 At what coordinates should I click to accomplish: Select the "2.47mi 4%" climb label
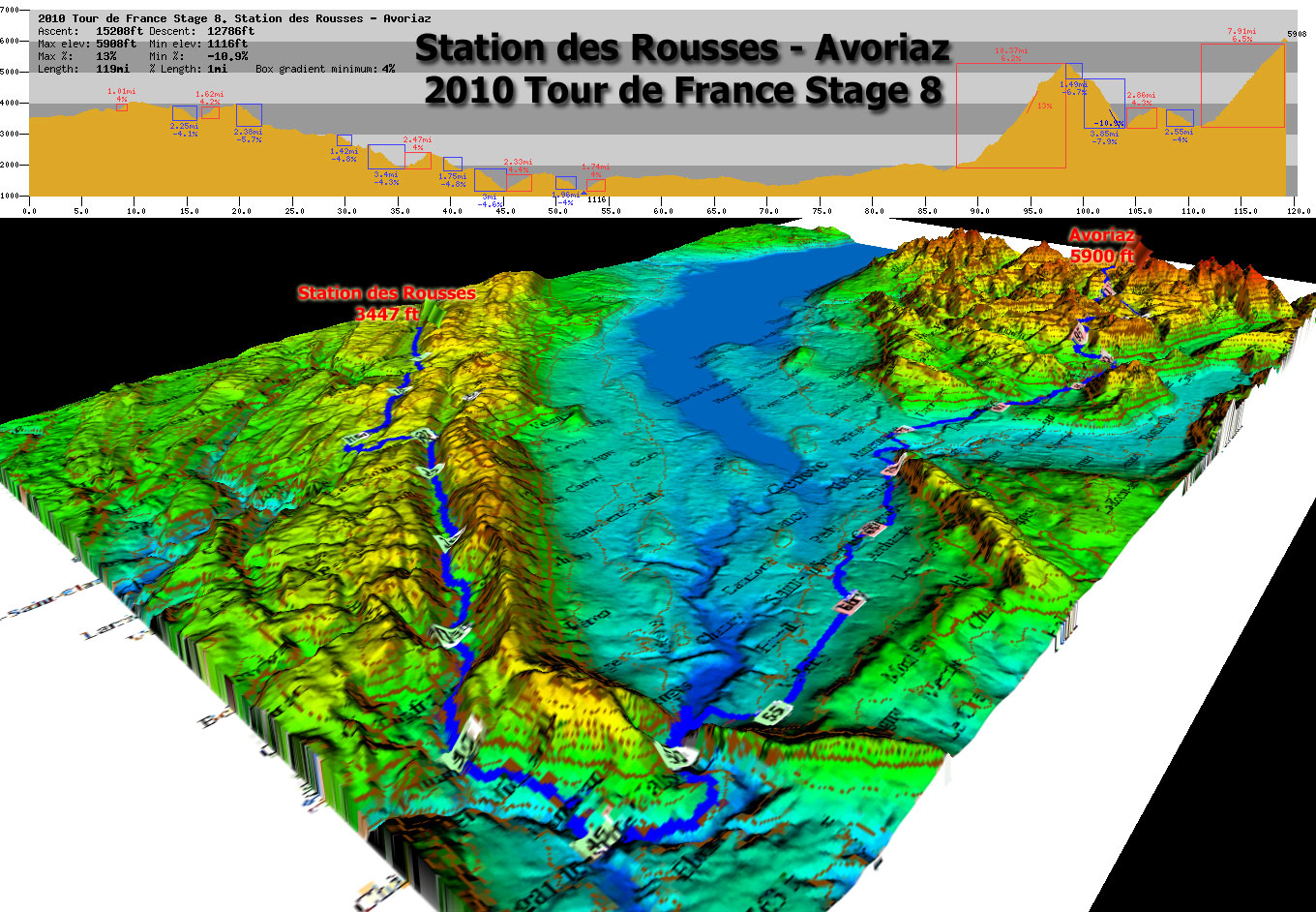click(x=418, y=143)
